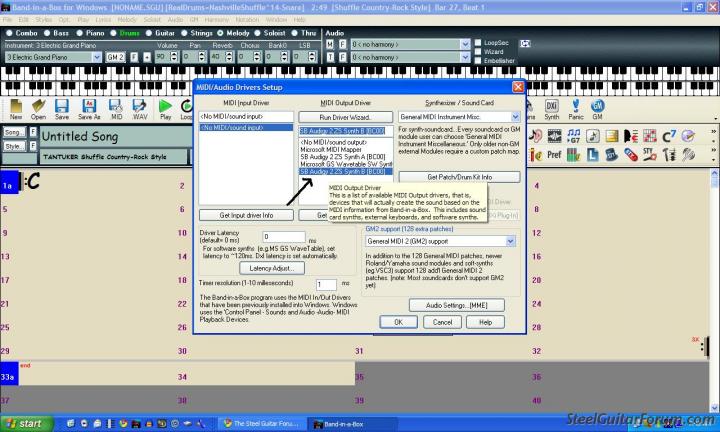Click the Latency Adjust button
Image resolution: width=720 pixels, height=432 pixels.
pos(272,268)
